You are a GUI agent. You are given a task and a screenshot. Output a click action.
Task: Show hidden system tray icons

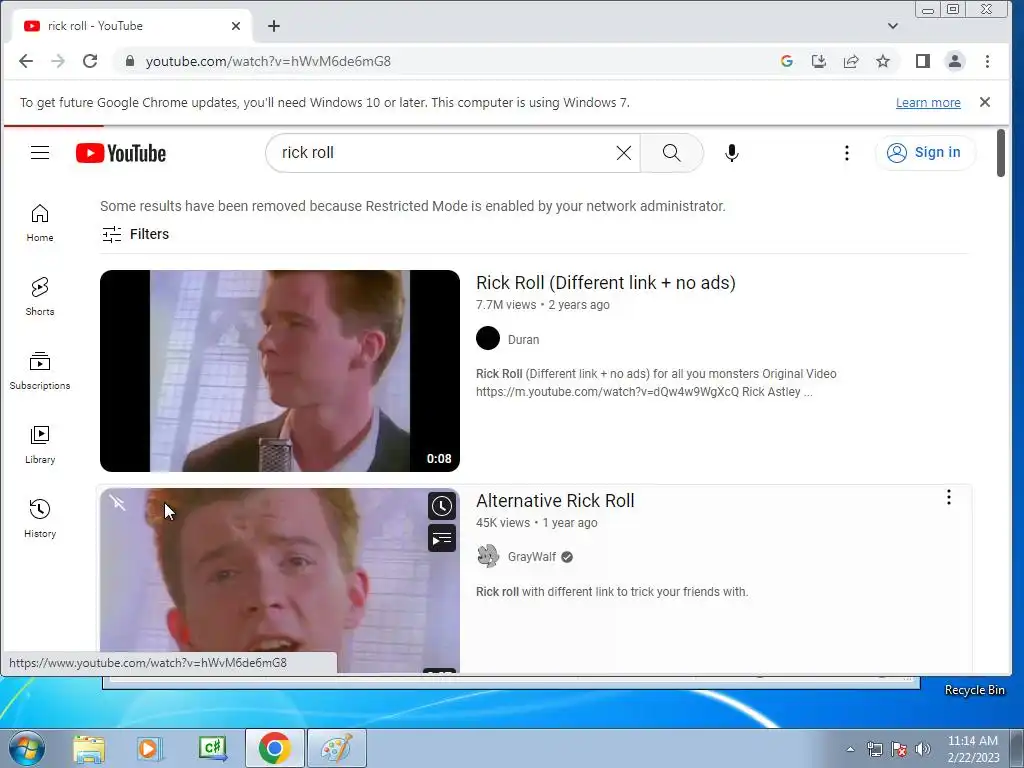(850, 749)
